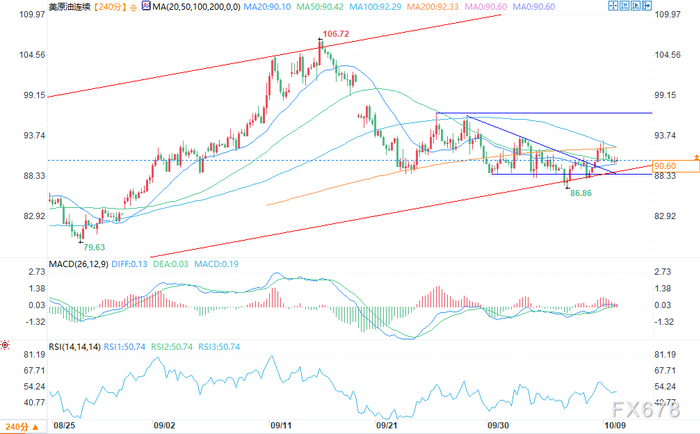Toggle the MA50:90.42 green legend entry
700x434 pixels.
click(320, 7)
